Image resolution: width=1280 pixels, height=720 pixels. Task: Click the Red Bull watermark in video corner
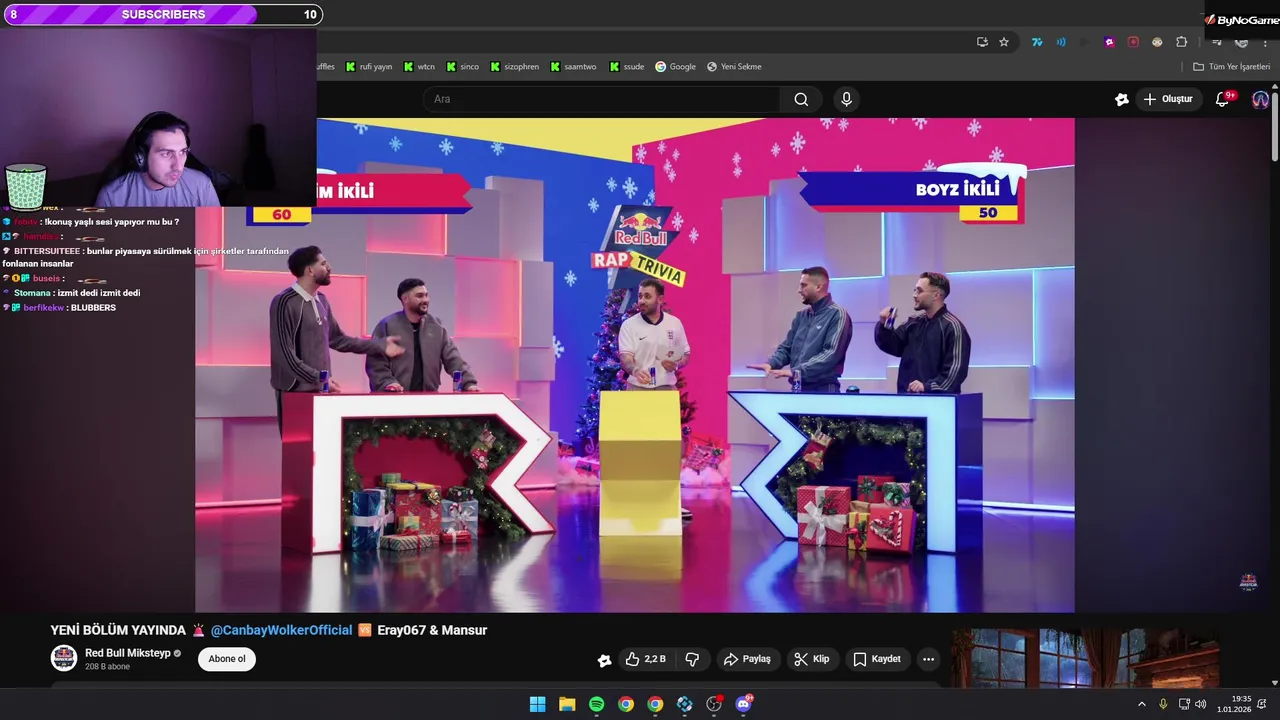(x=1248, y=582)
